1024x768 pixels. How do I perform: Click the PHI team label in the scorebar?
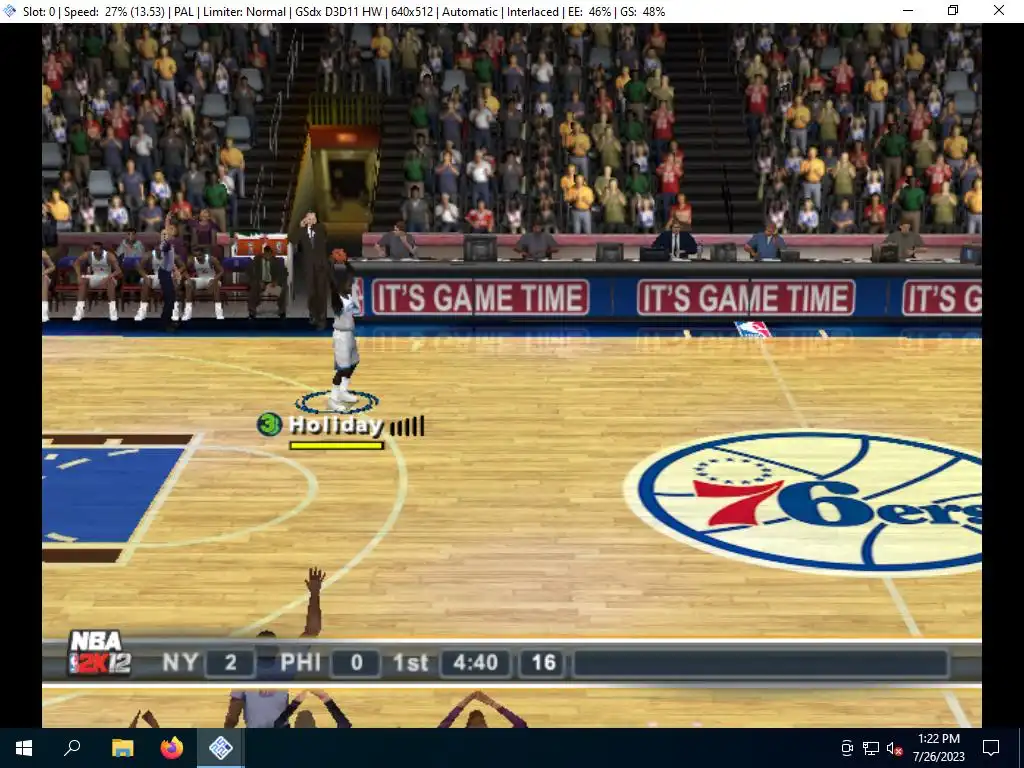(x=300, y=662)
